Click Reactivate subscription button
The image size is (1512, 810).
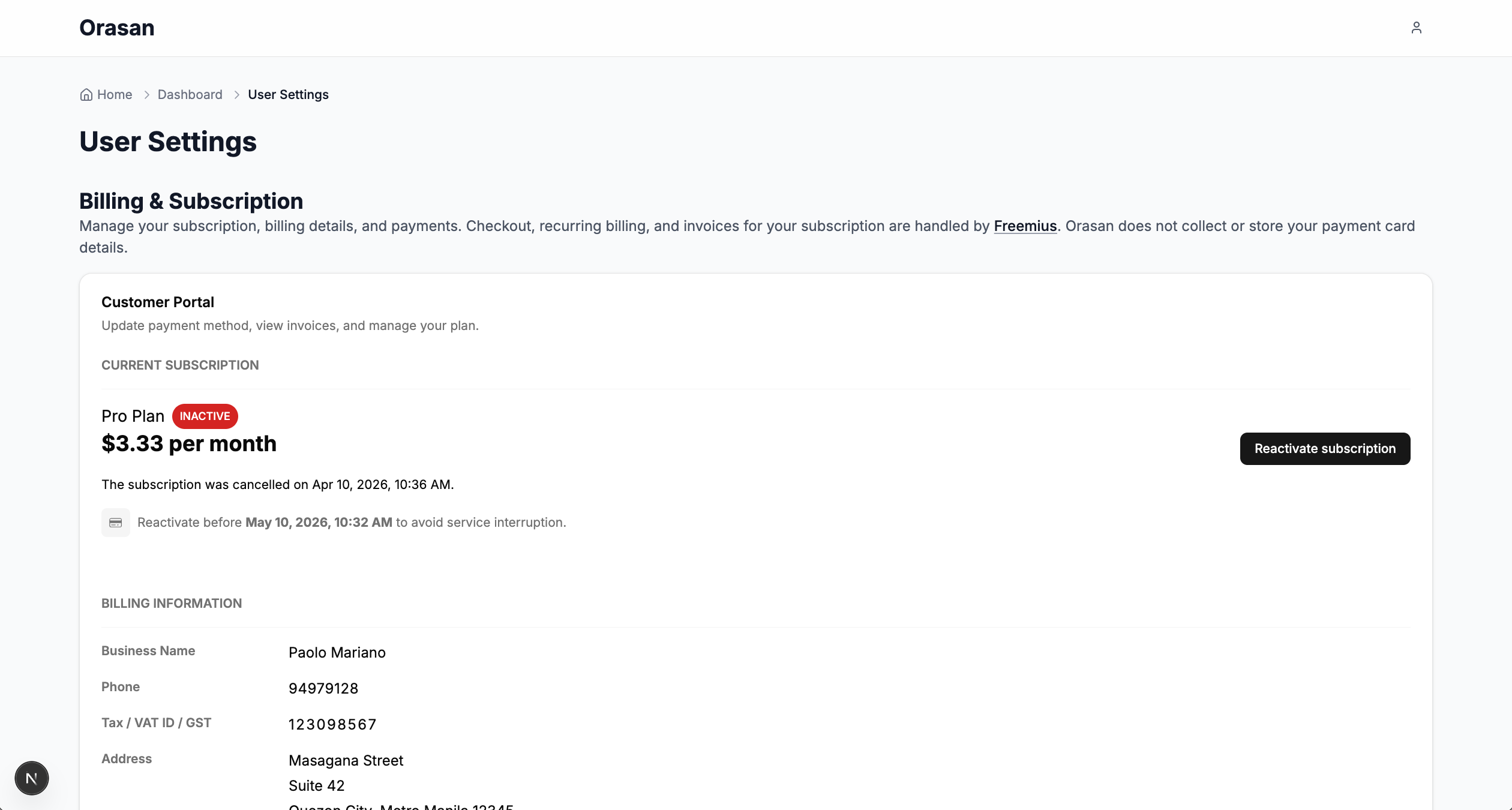coord(1325,449)
